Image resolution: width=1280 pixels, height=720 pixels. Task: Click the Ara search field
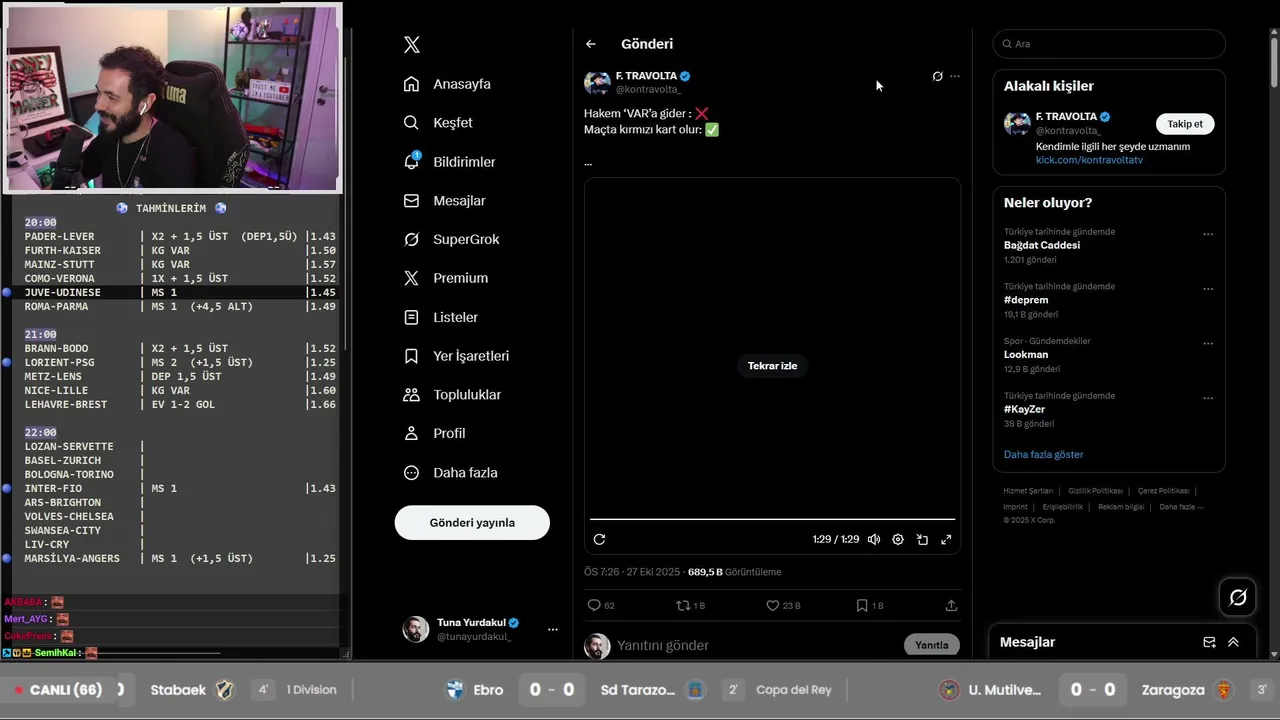(1109, 44)
